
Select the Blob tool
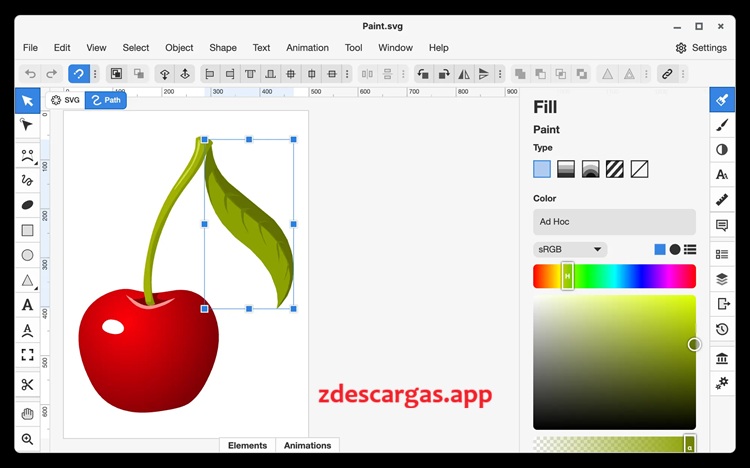(x=27, y=205)
